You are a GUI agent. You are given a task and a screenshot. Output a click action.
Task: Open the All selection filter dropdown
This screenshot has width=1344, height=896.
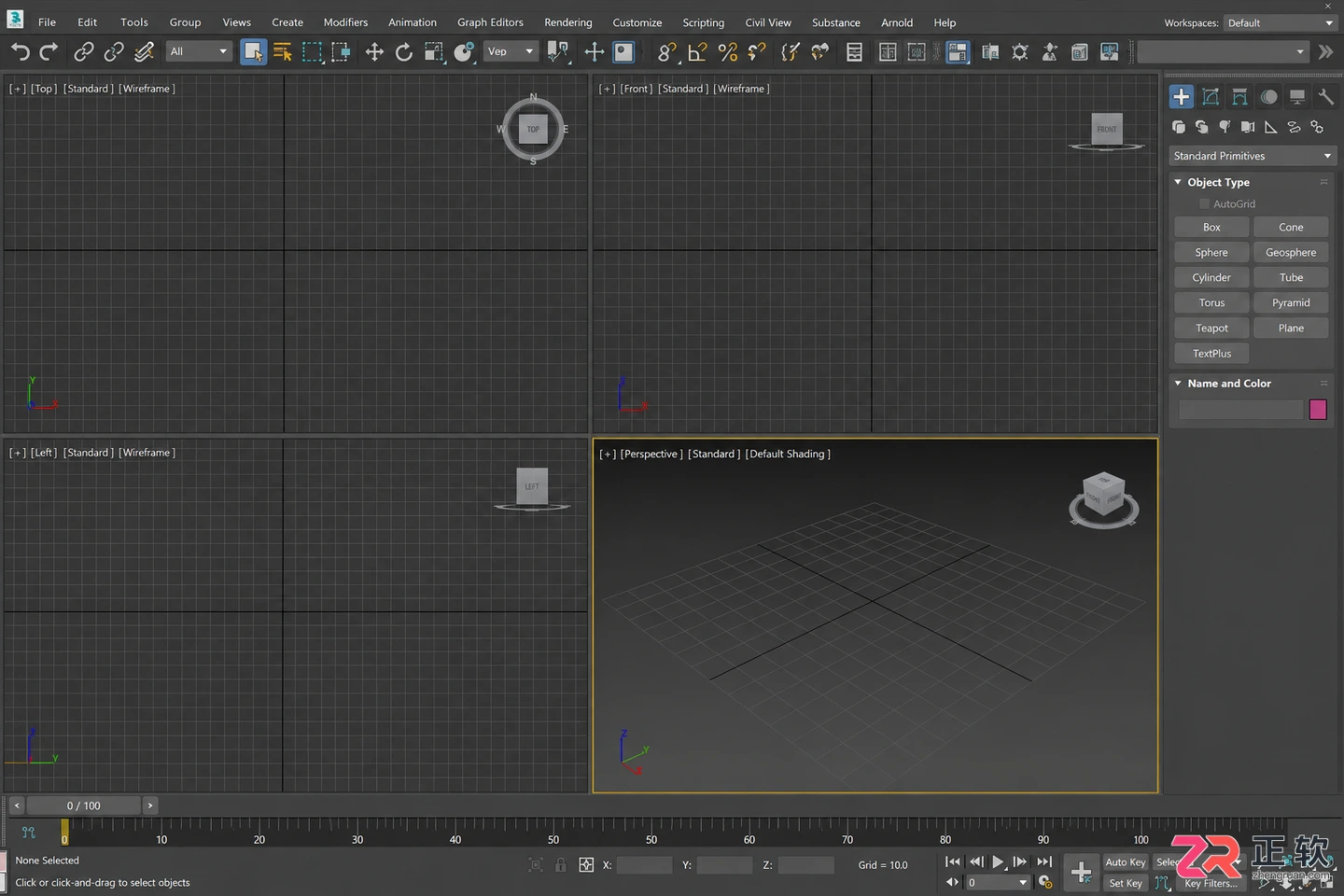tap(198, 51)
